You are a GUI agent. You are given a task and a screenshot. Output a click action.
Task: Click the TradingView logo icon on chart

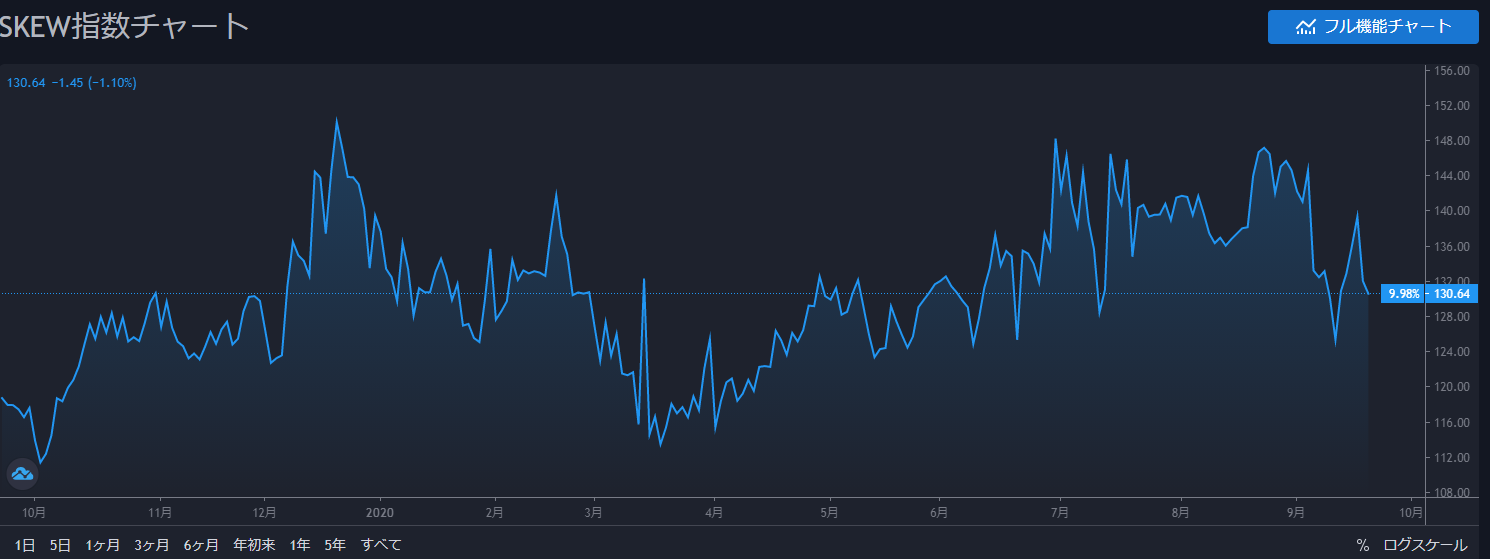pyautogui.click(x=22, y=473)
